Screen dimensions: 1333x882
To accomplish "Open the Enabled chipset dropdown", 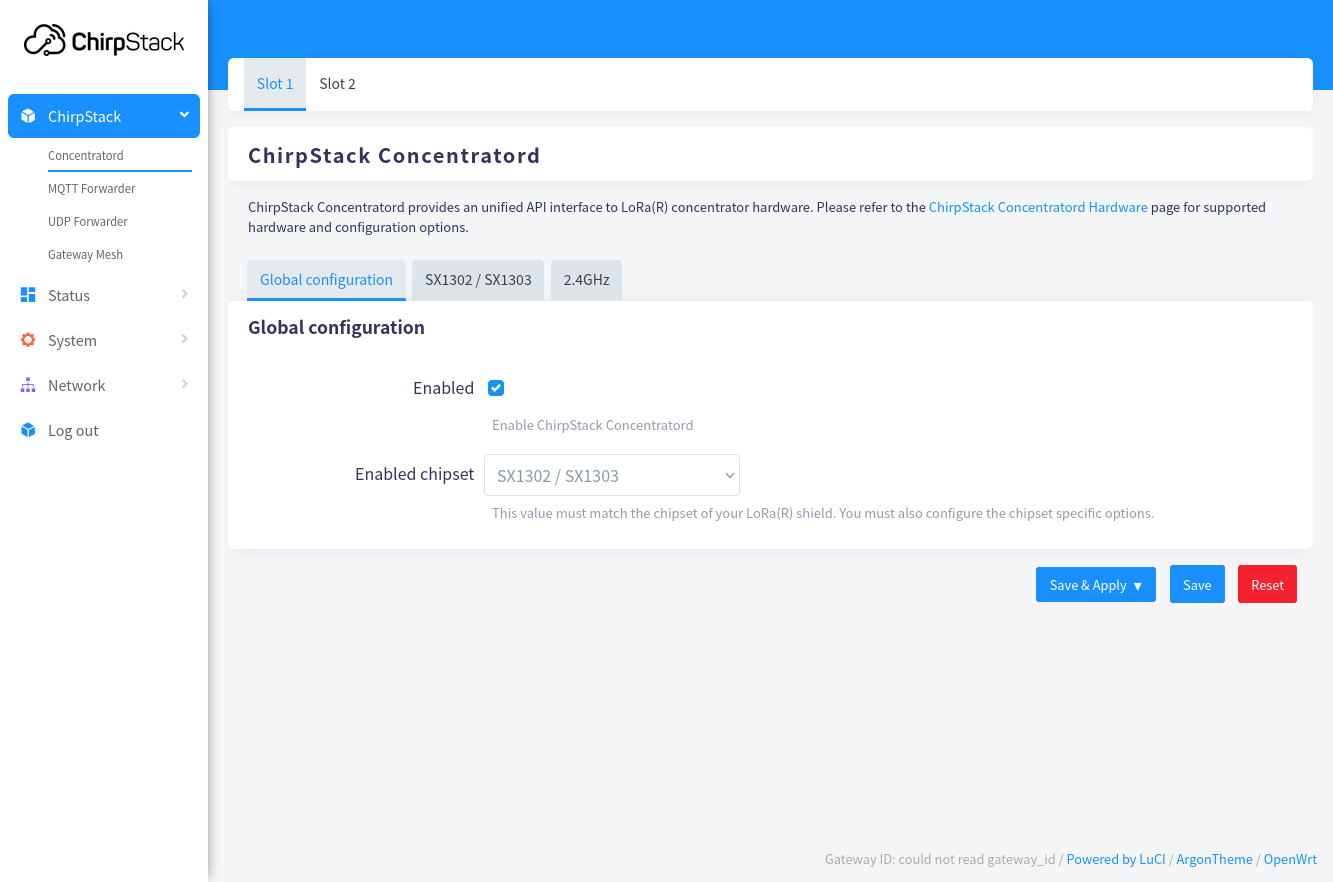I will (612, 475).
